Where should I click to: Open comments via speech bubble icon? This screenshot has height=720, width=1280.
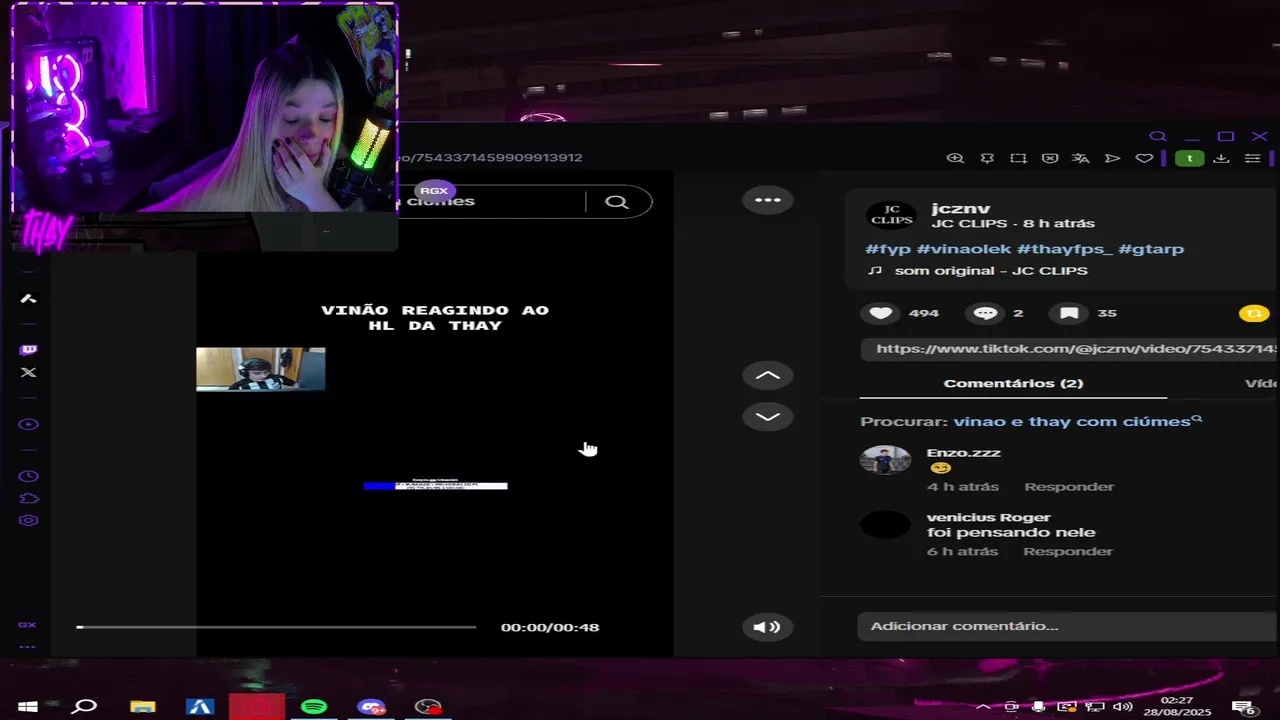(x=986, y=313)
